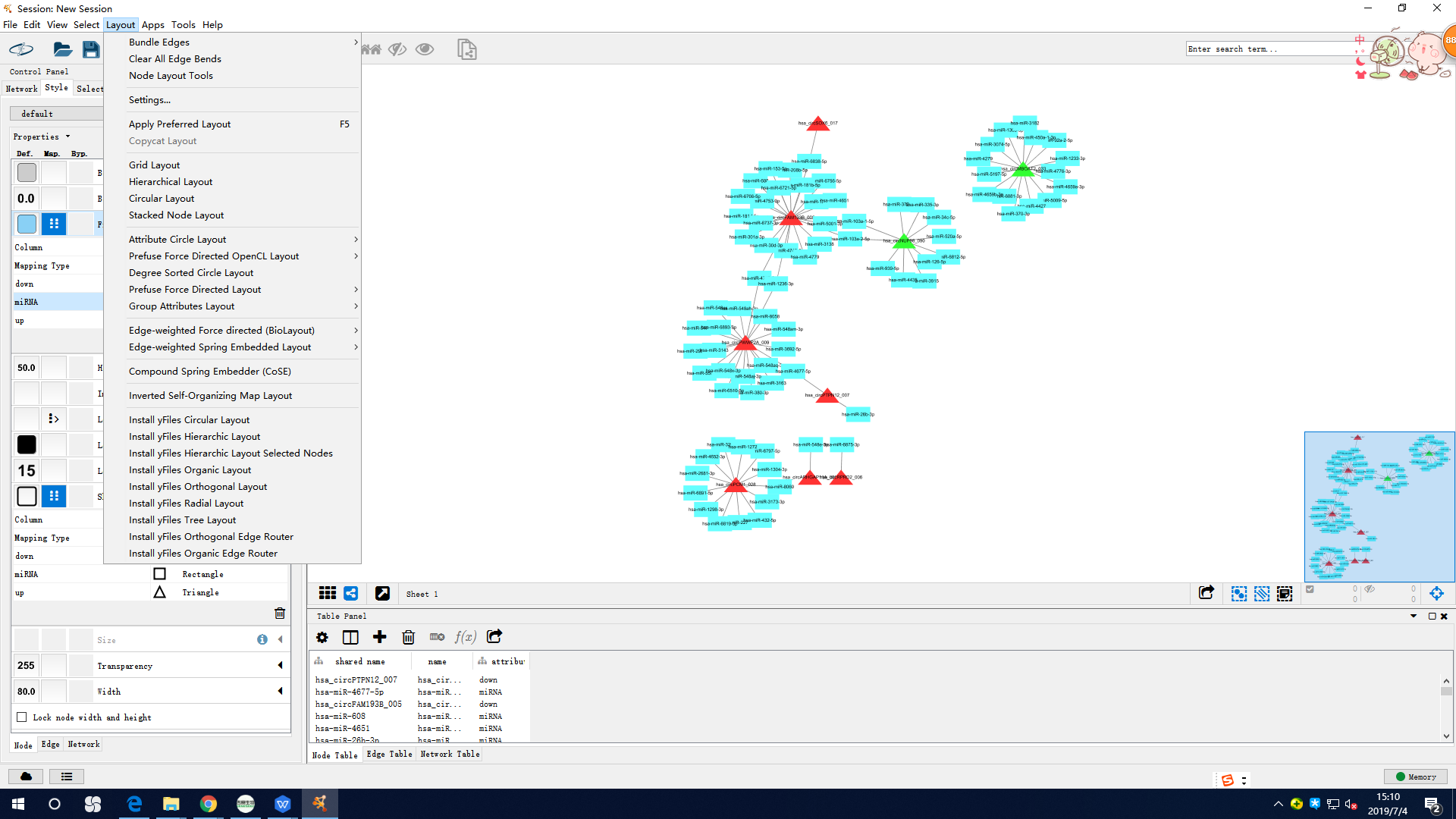Toggle show all nodes eye icon
The width and height of the screenshot is (1456, 819).
(425, 50)
